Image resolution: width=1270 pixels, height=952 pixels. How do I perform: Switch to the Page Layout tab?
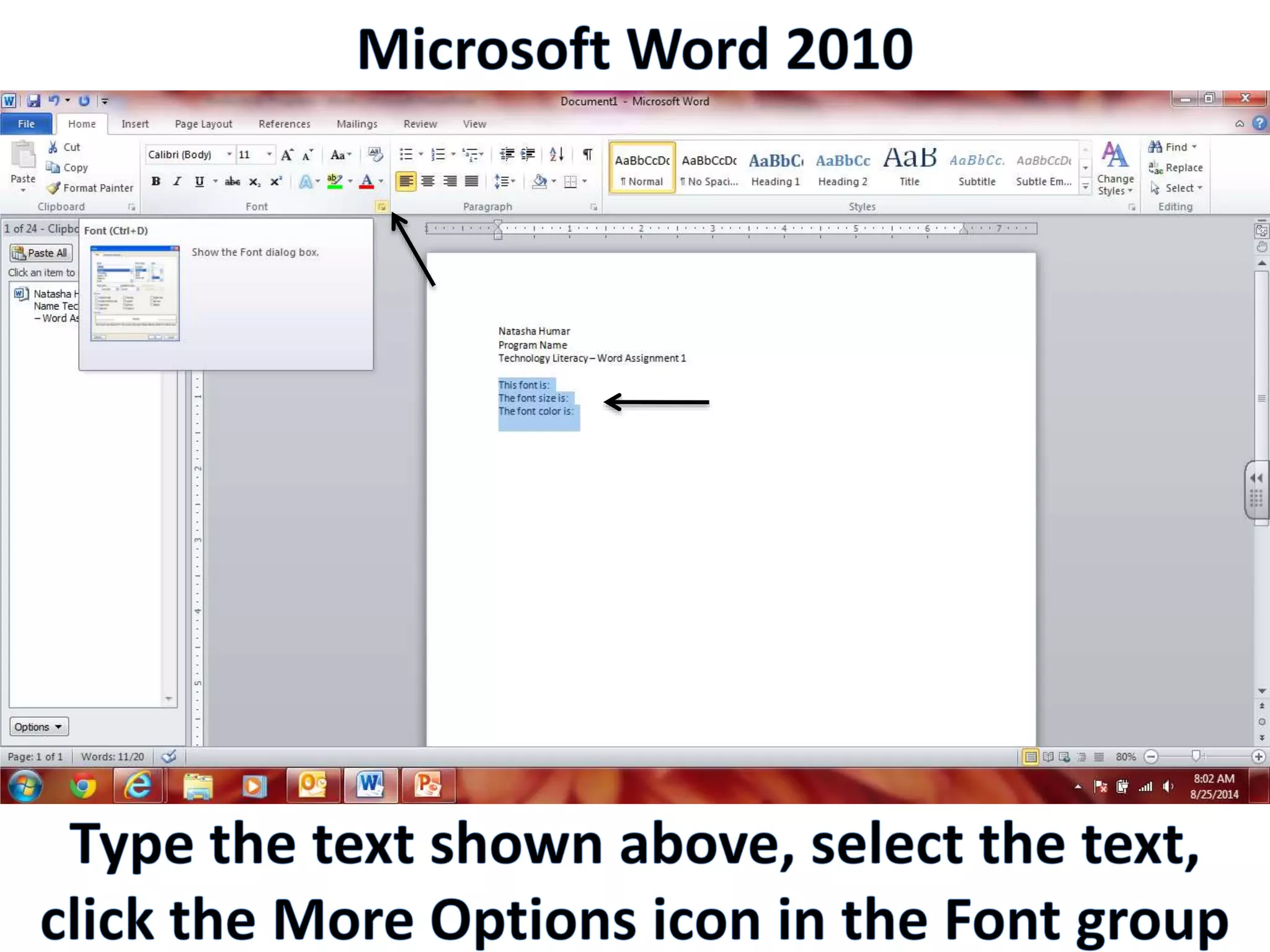[x=203, y=124]
